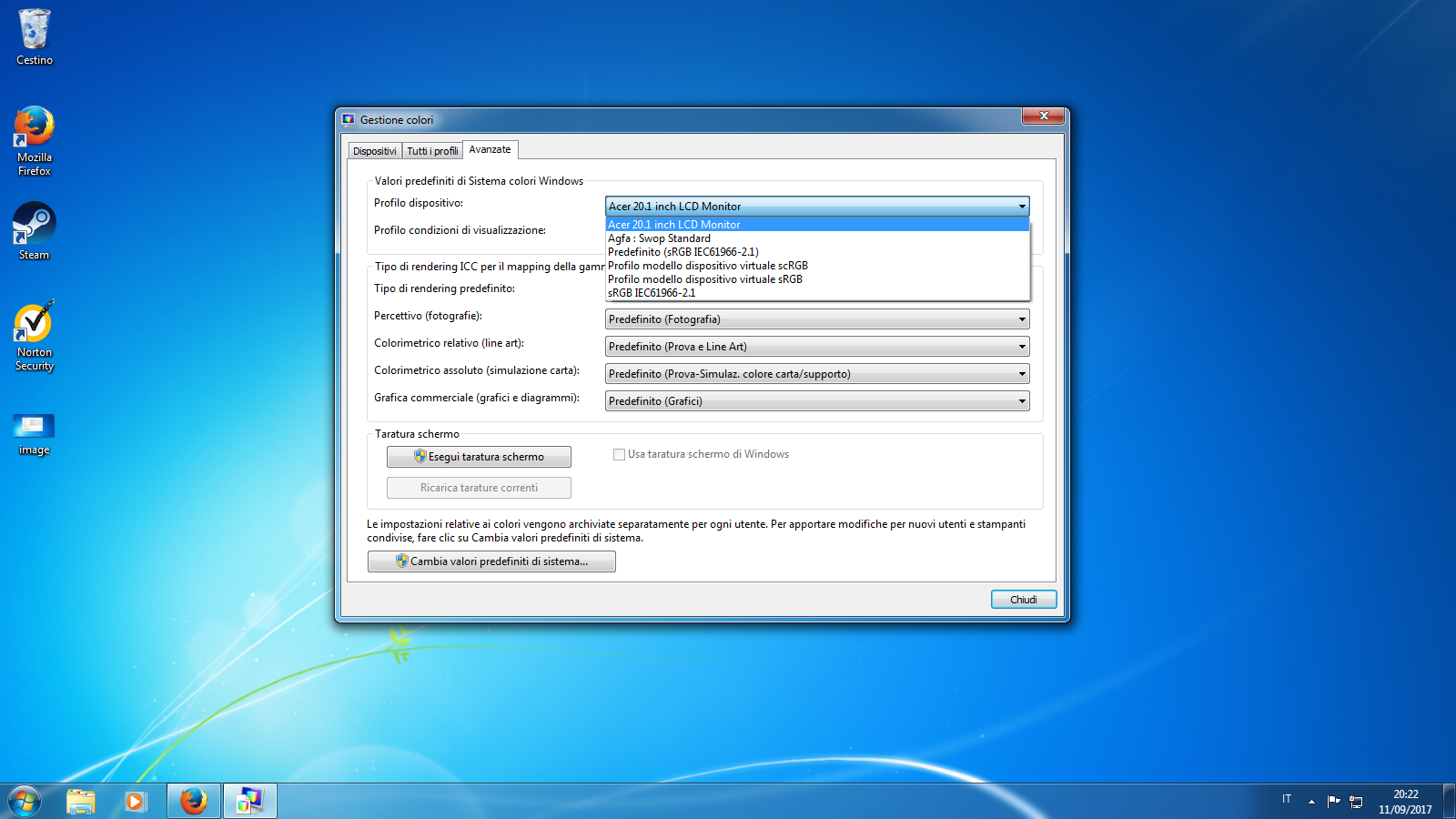1456x819 pixels.
Task: Switch to Firefox in the taskbar
Action: point(193,801)
